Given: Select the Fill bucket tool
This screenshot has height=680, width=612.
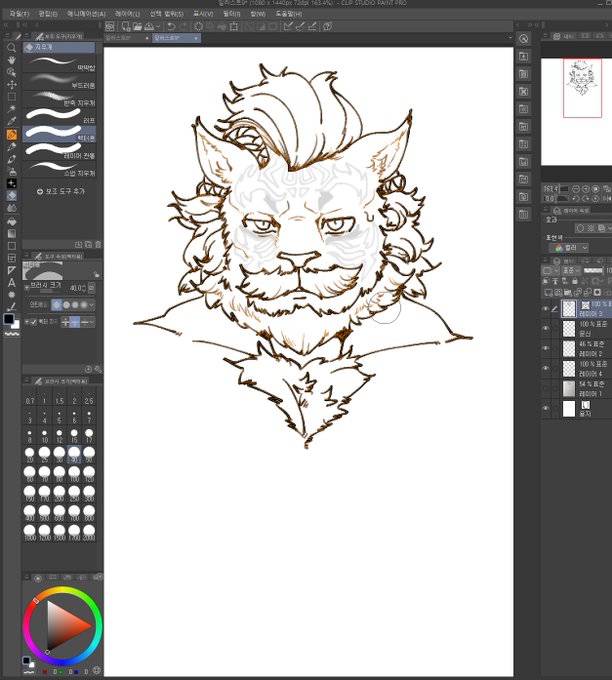Looking at the screenshot, I should [x=12, y=221].
